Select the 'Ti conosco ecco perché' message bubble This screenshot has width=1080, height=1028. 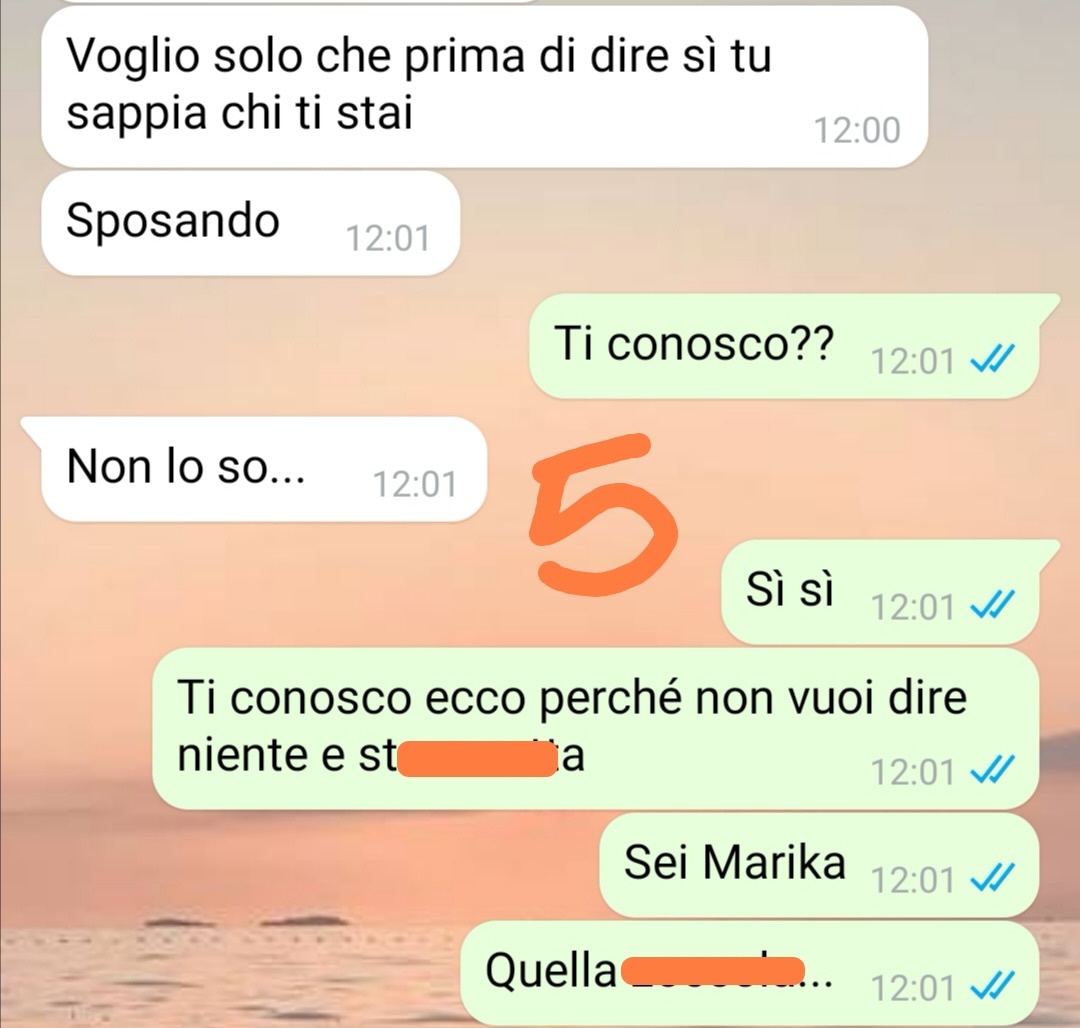coord(595,728)
